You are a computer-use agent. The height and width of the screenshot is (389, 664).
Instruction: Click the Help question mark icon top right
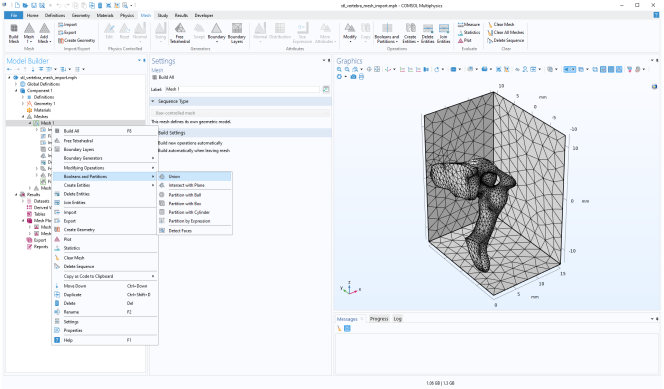point(656,15)
